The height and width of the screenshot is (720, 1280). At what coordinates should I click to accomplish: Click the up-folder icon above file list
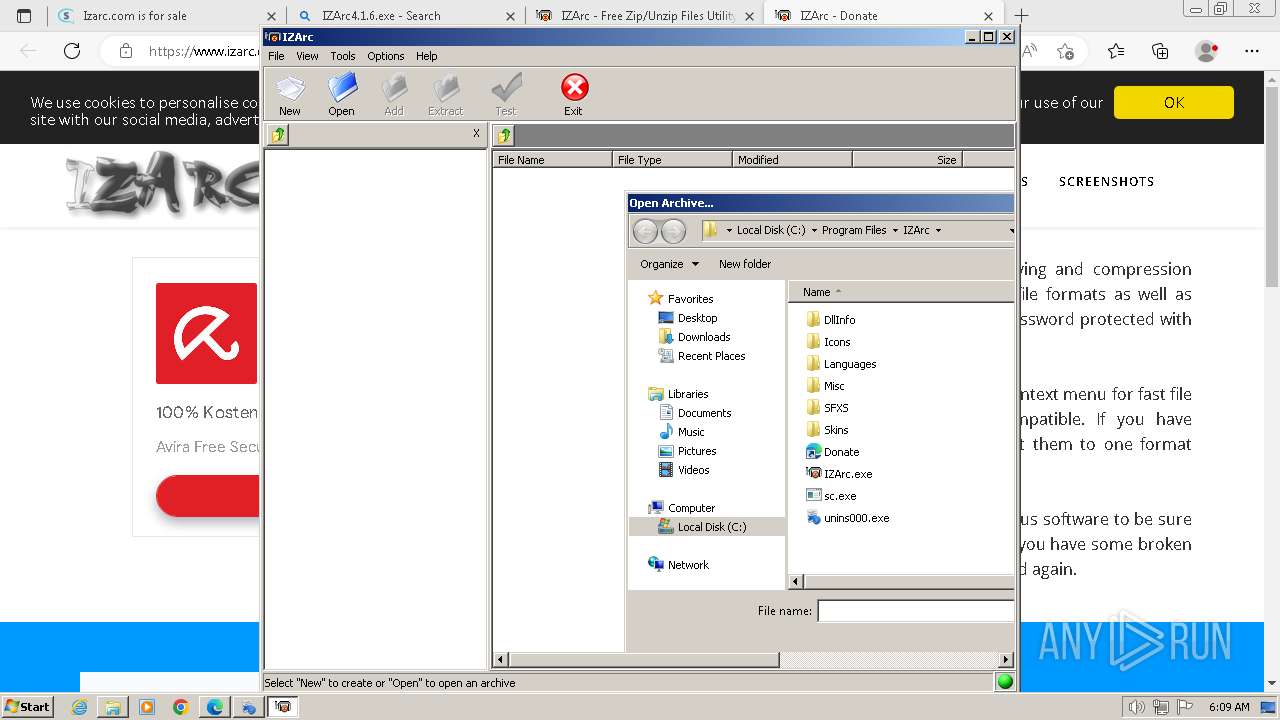pyautogui.click(x=504, y=135)
